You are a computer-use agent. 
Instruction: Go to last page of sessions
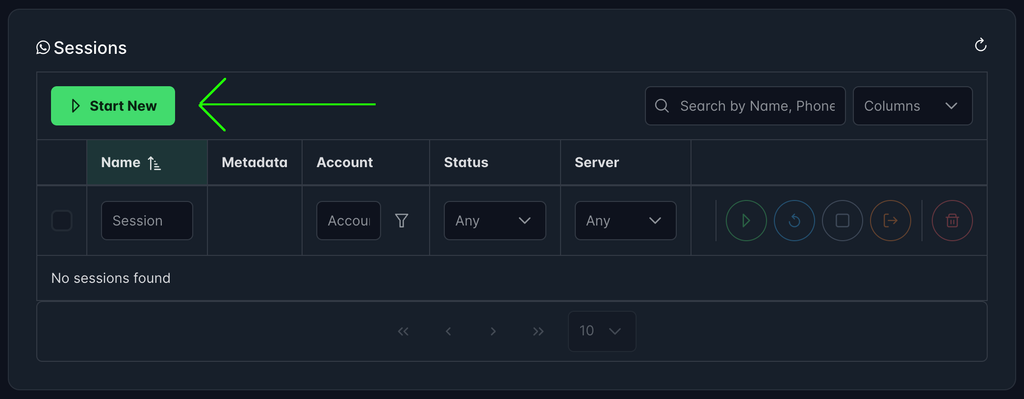coord(538,331)
